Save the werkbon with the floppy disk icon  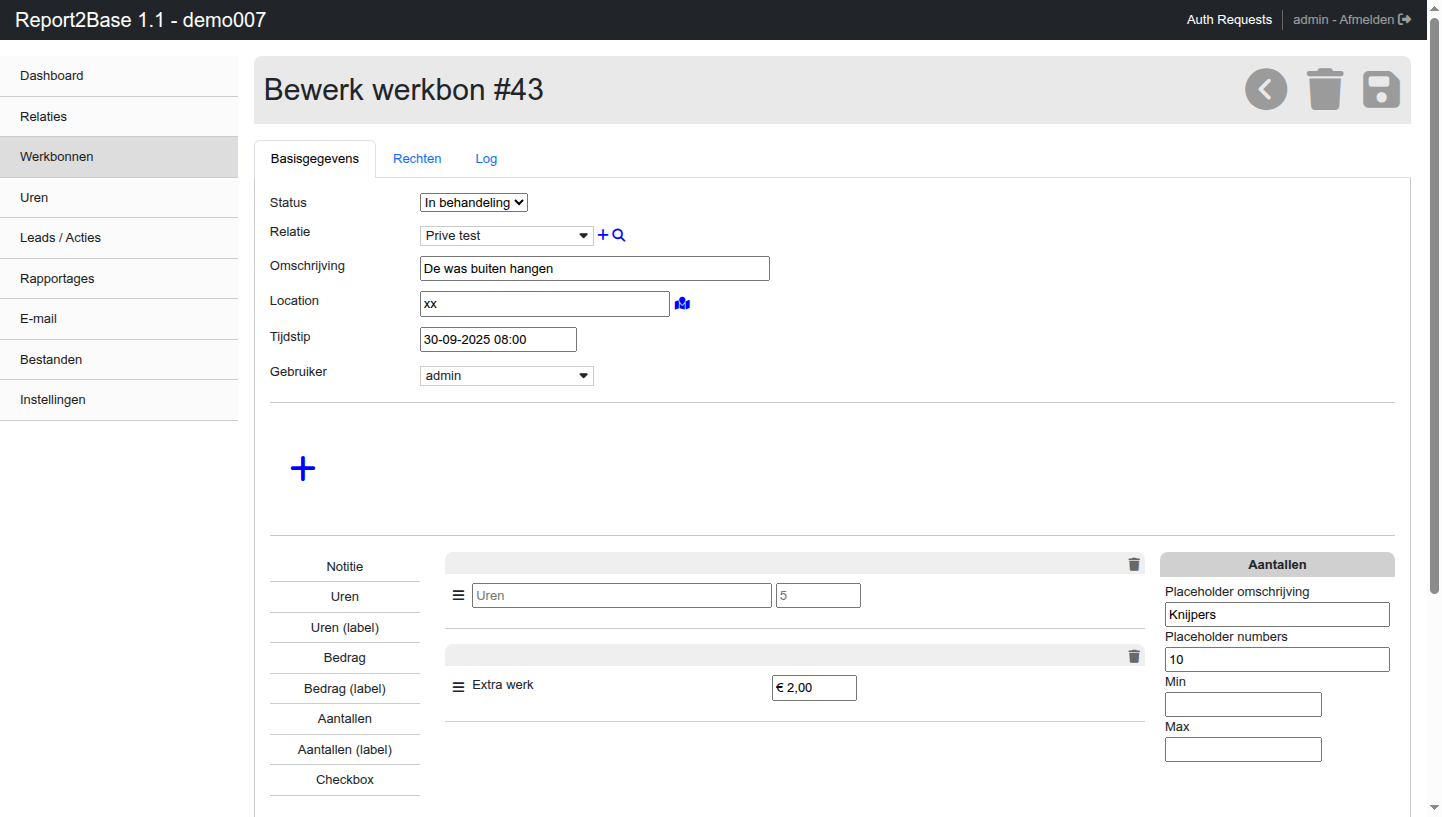[1381, 90]
